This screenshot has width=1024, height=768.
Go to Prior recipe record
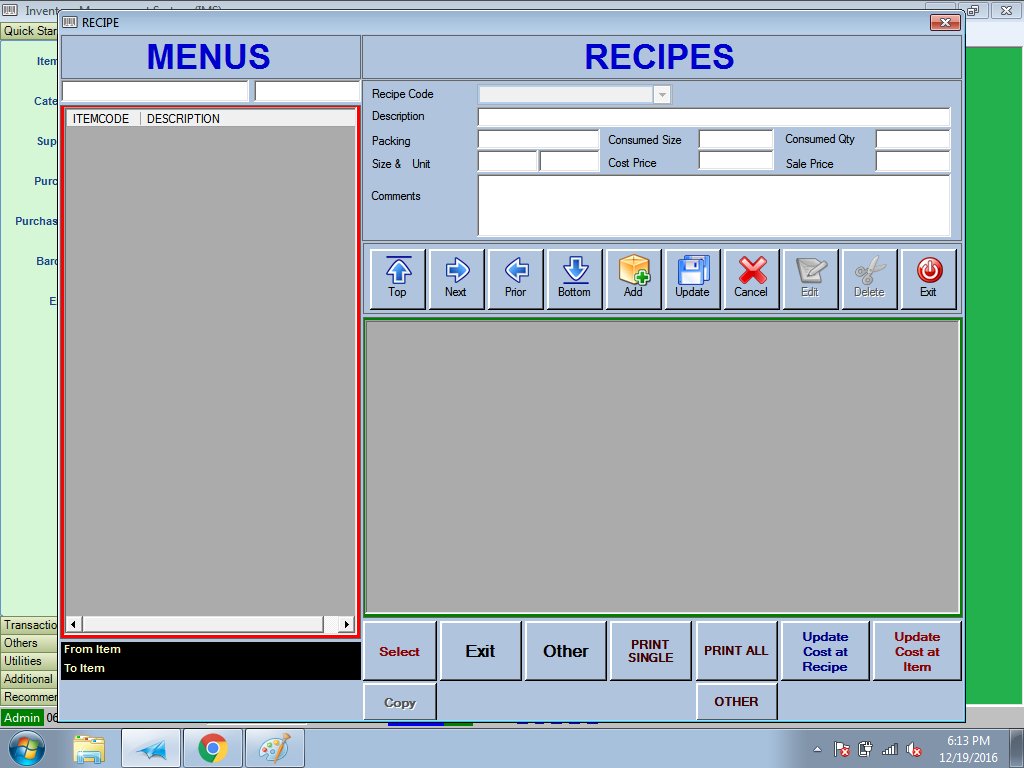tap(515, 278)
